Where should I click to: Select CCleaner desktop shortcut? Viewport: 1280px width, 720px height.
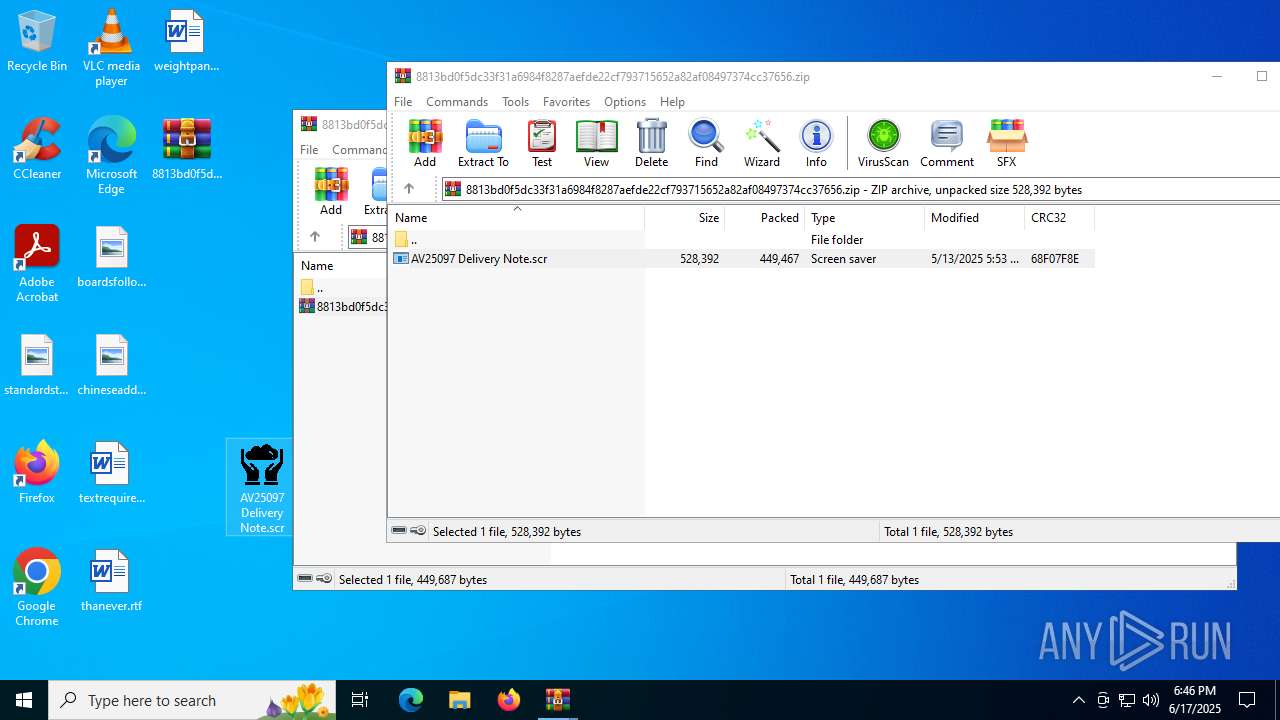(x=37, y=149)
